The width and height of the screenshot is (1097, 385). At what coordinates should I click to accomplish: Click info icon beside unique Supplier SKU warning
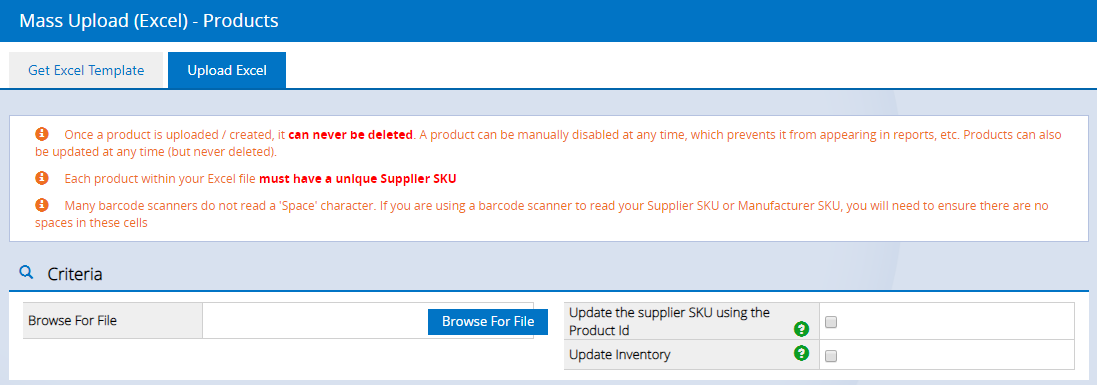41,178
